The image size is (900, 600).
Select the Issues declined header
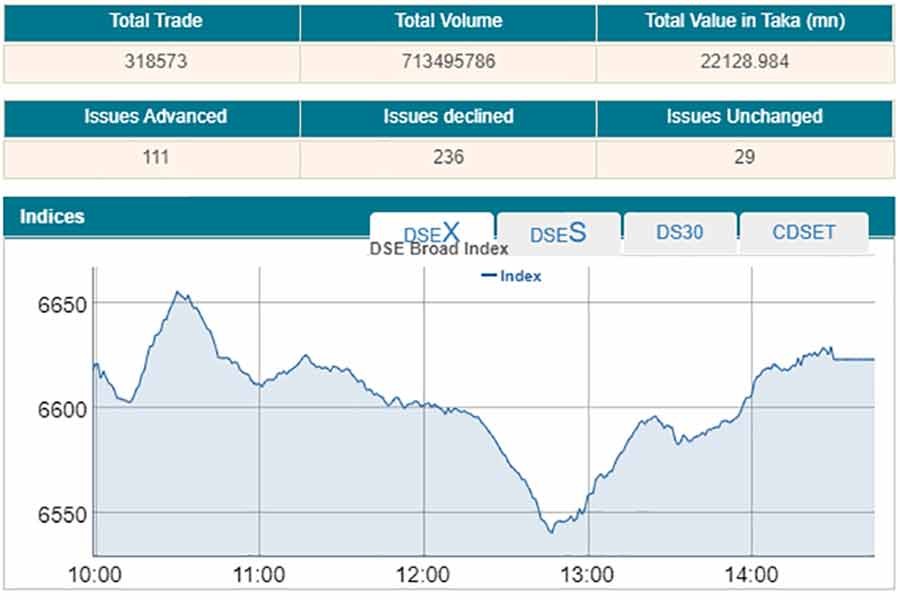tap(448, 116)
